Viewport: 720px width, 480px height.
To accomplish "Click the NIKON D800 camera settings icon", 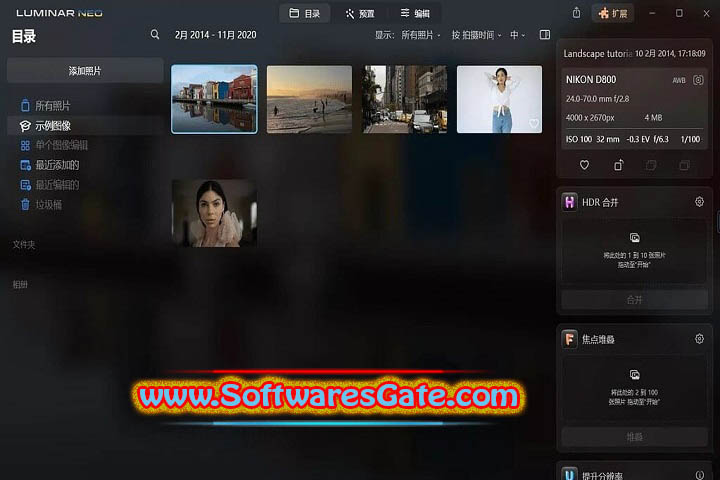I will point(698,80).
